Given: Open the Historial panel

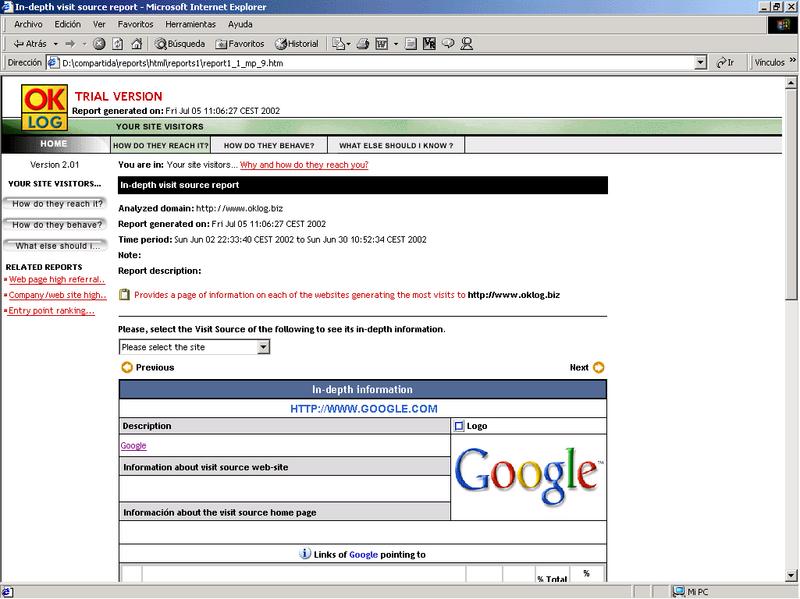Looking at the screenshot, I should (x=297, y=44).
